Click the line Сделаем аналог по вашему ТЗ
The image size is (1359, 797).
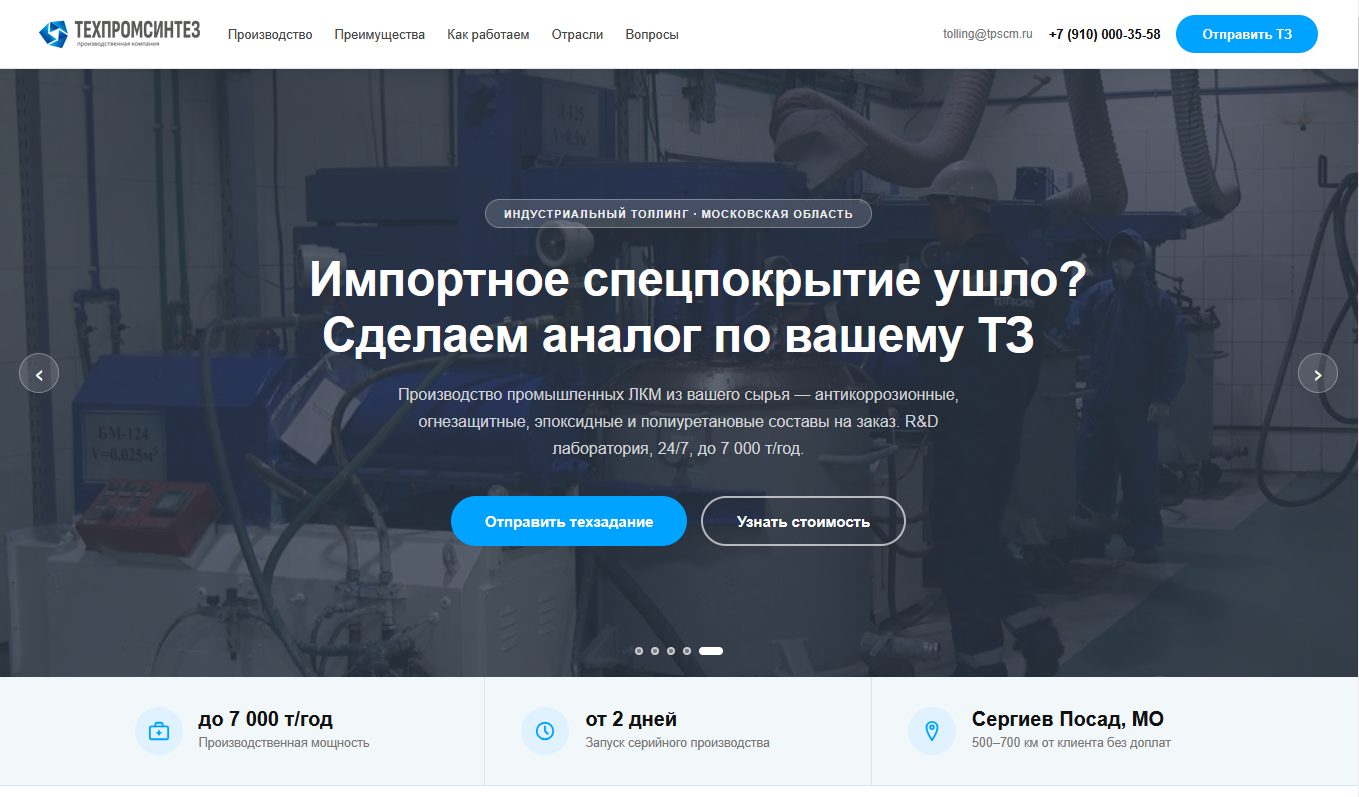coord(678,337)
